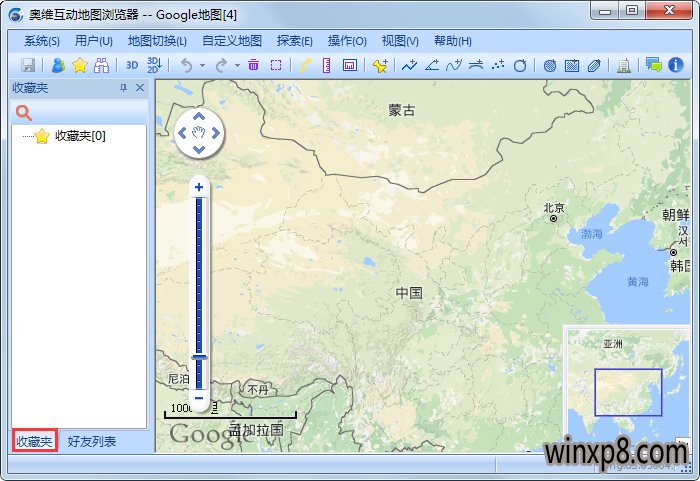Pan the map right with arrow
Viewport: 700px width, 481px height.
click(216, 133)
